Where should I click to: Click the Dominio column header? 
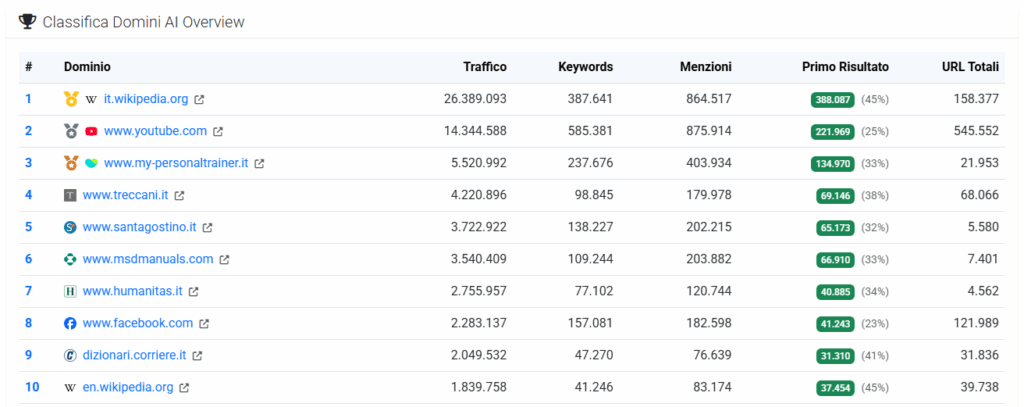pos(87,67)
